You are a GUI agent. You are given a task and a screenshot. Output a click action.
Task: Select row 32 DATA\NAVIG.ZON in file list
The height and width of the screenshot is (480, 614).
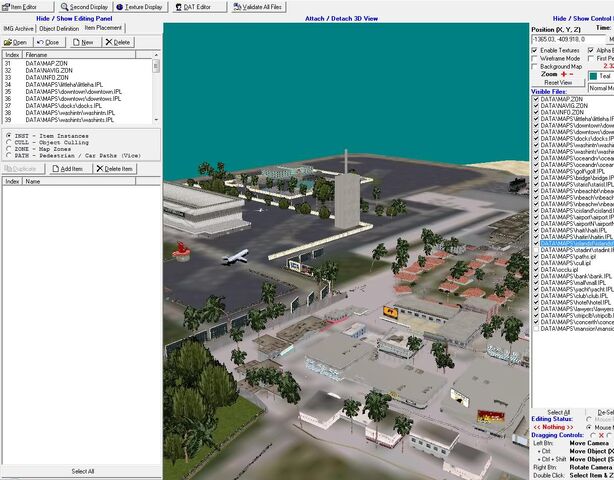[78, 70]
